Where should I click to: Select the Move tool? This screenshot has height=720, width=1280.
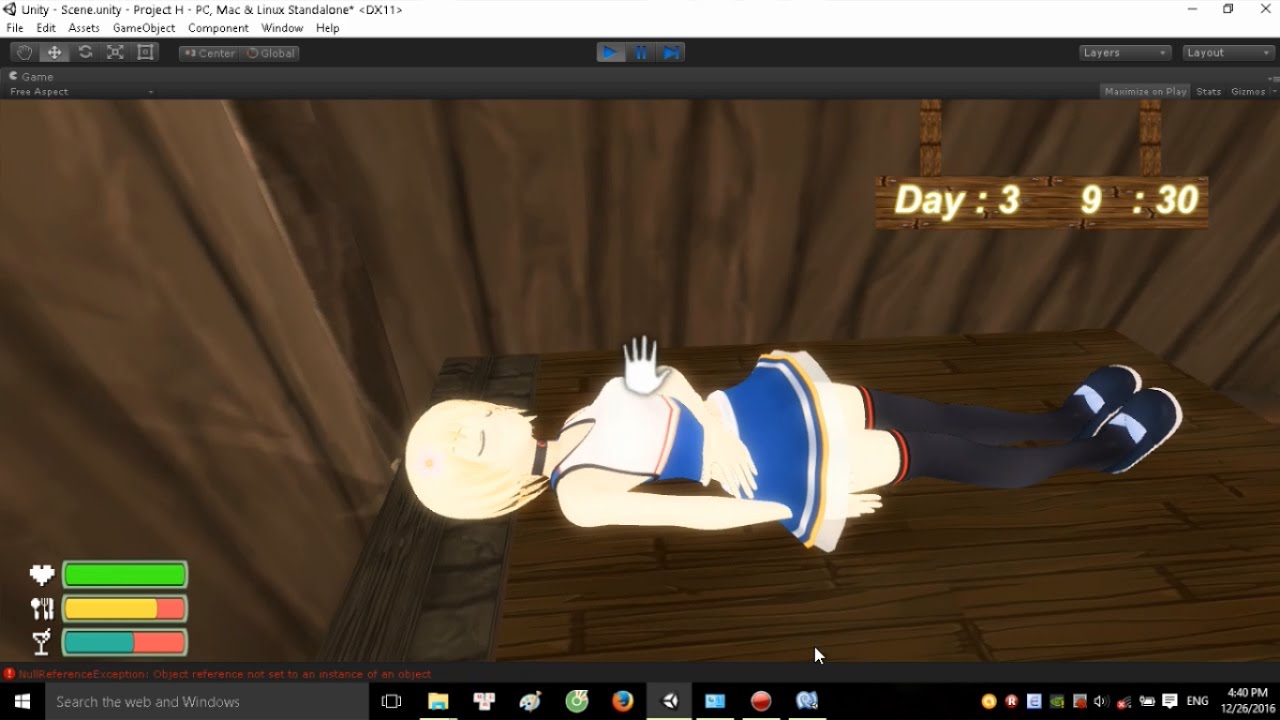pos(54,53)
